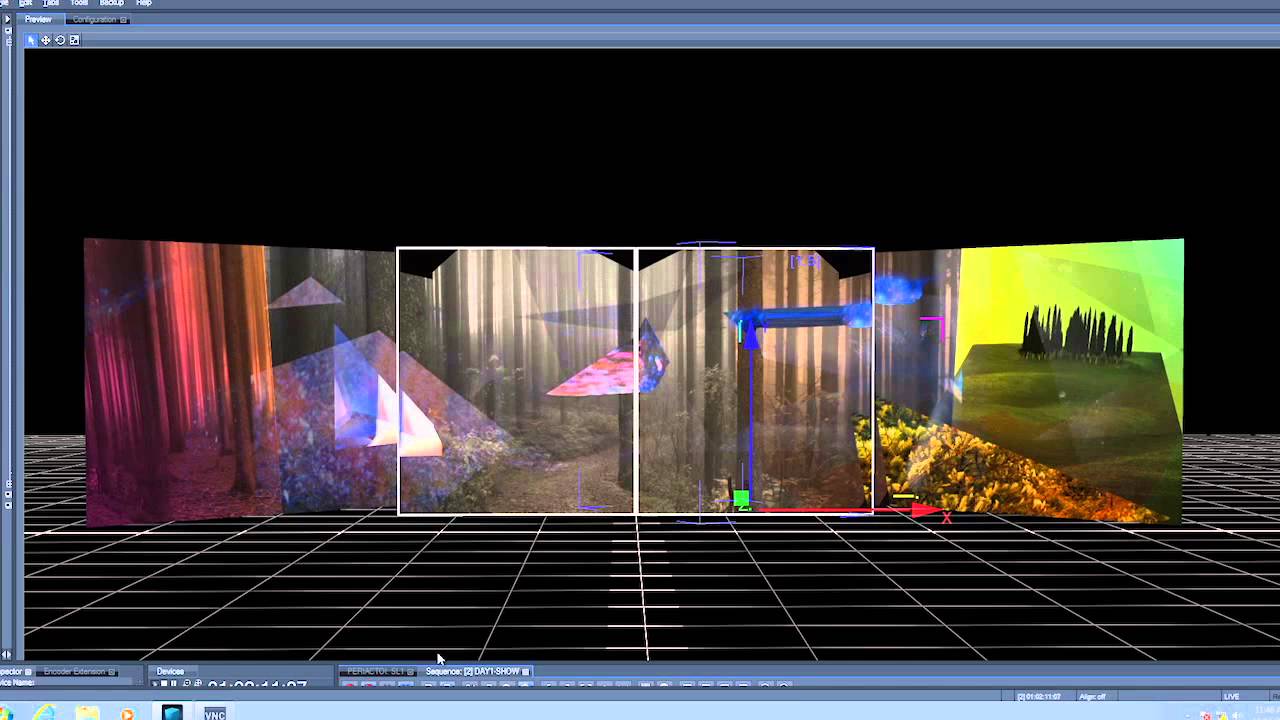
Task: Switch to the Preview tab
Action: coord(38,20)
